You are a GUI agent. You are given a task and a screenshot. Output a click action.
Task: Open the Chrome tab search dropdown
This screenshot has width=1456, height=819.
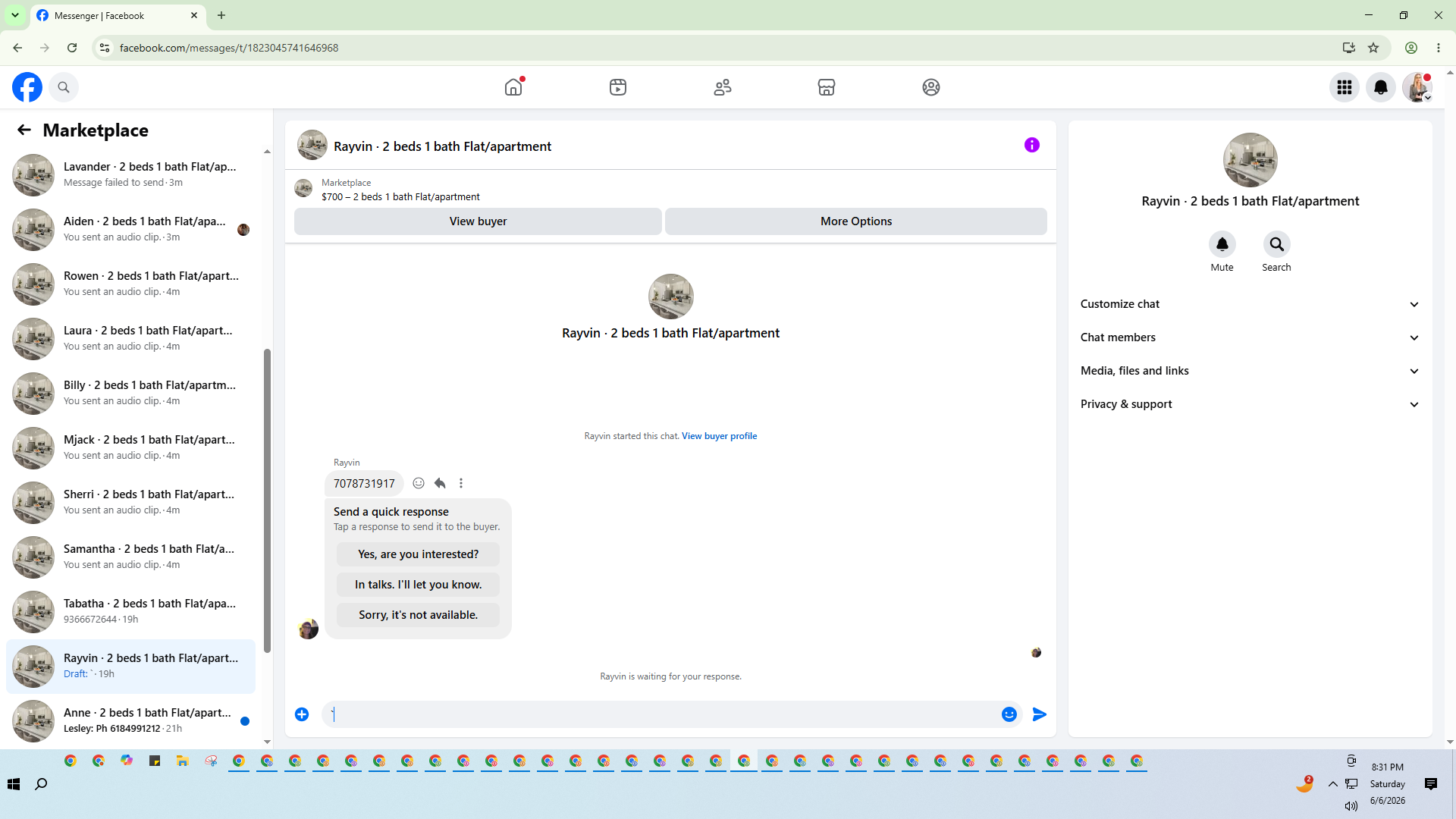click(x=15, y=15)
